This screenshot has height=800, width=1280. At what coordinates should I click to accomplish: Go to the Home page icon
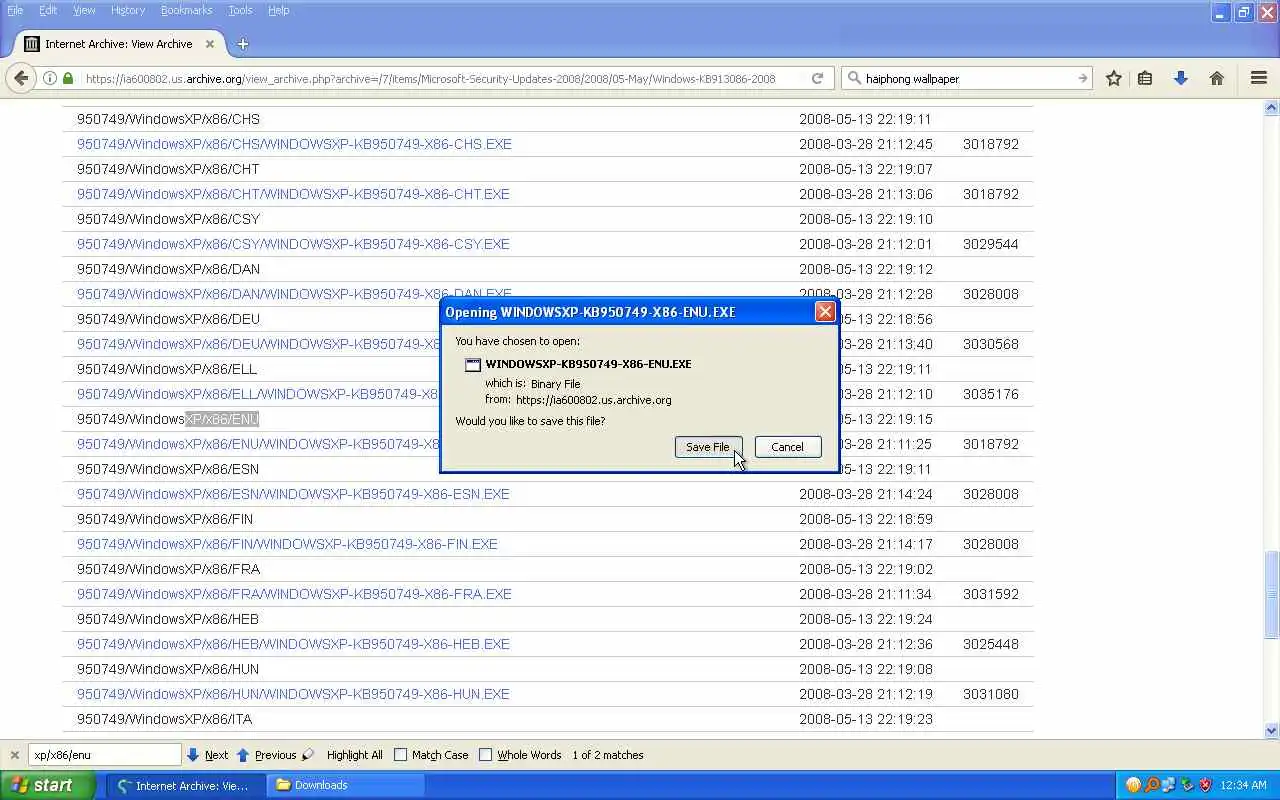pos(1217,78)
